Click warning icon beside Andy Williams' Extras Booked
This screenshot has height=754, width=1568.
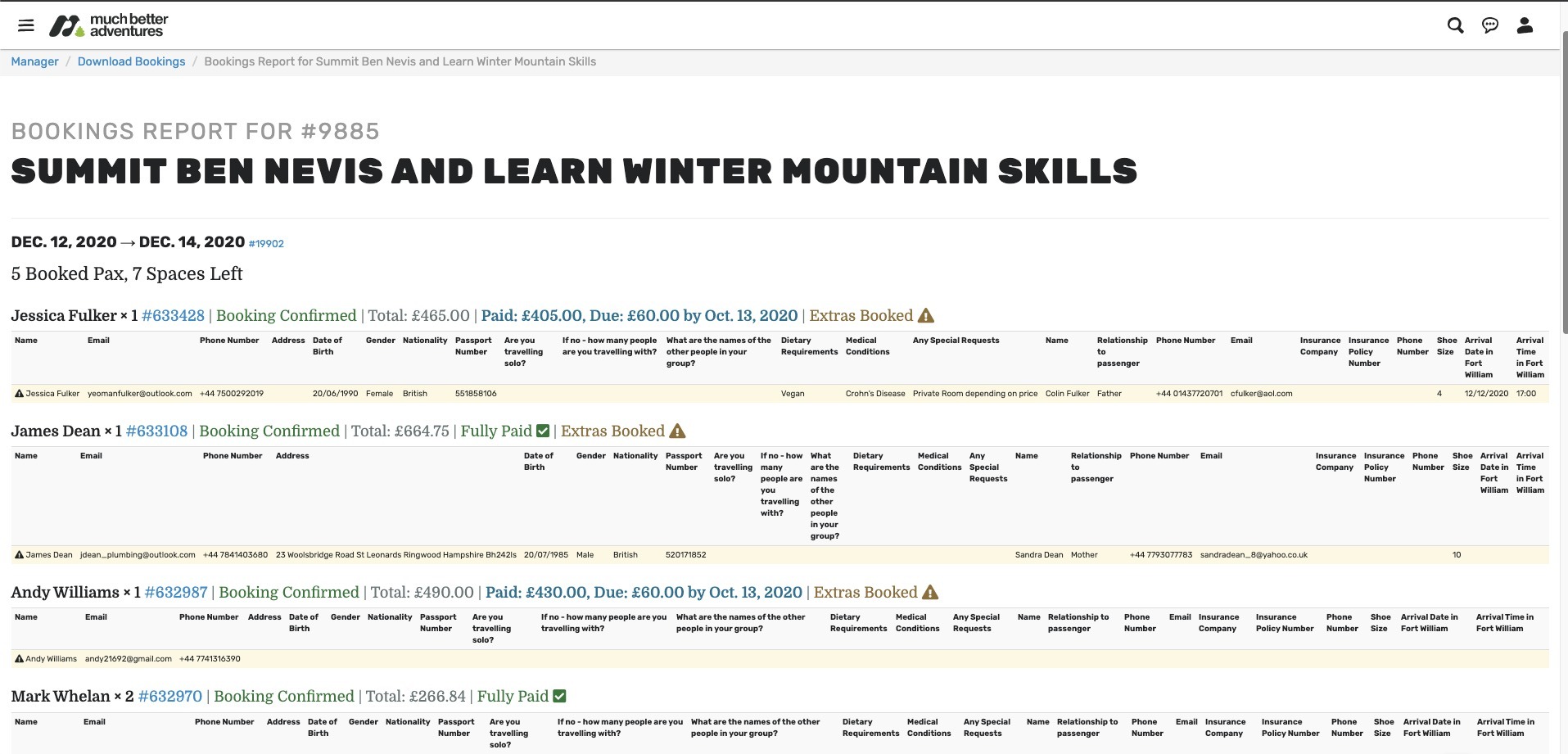pyautogui.click(x=930, y=593)
